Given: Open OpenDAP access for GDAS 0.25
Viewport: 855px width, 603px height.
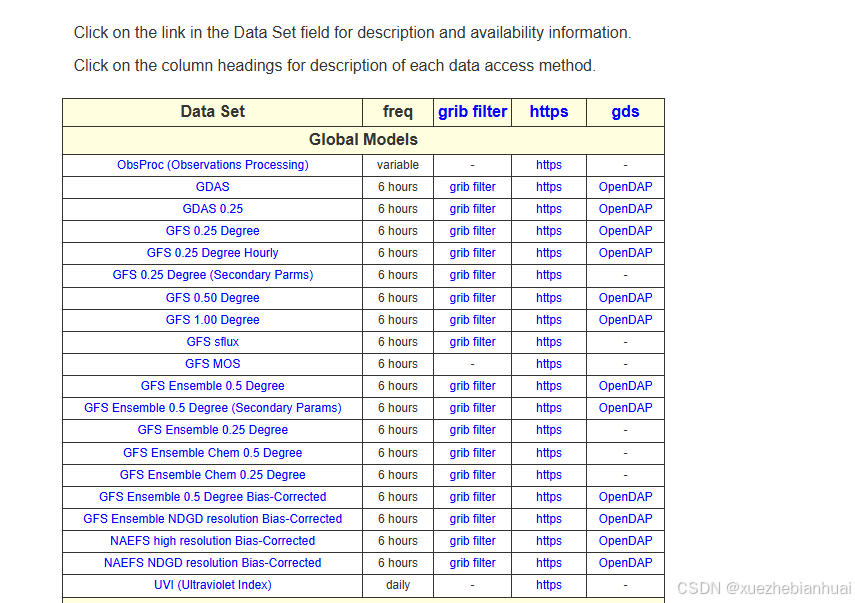Looking at the screenshot, I should pyautogui.click(x=625, y=209).
